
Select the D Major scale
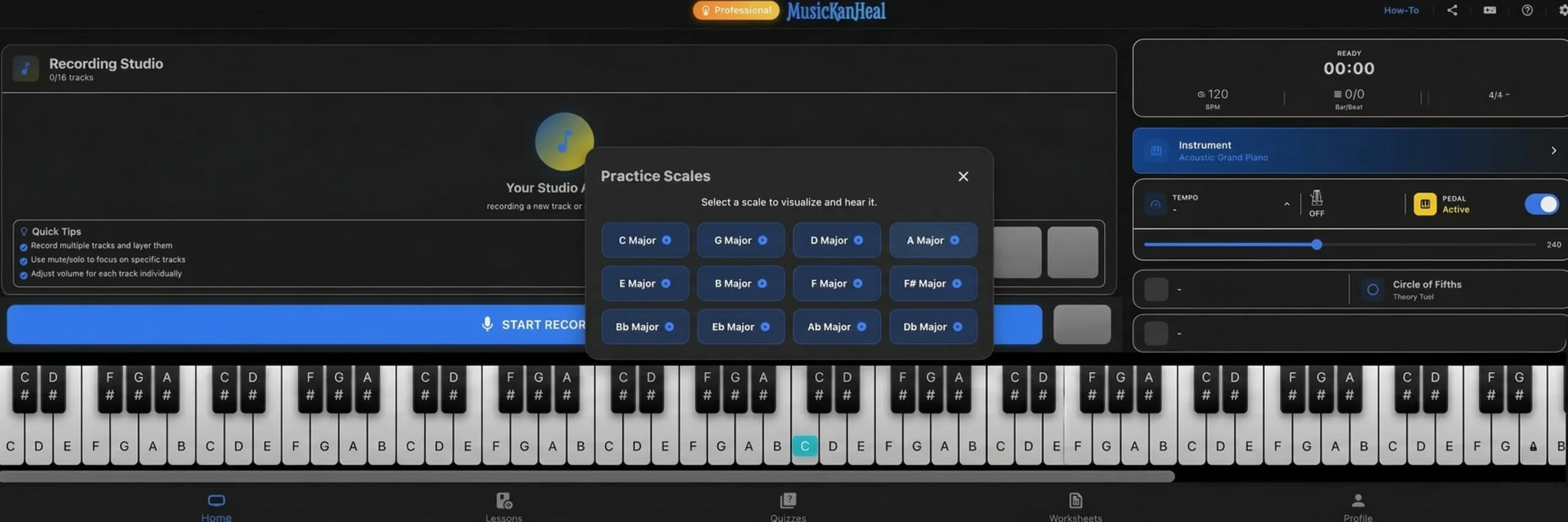(837, 240)
